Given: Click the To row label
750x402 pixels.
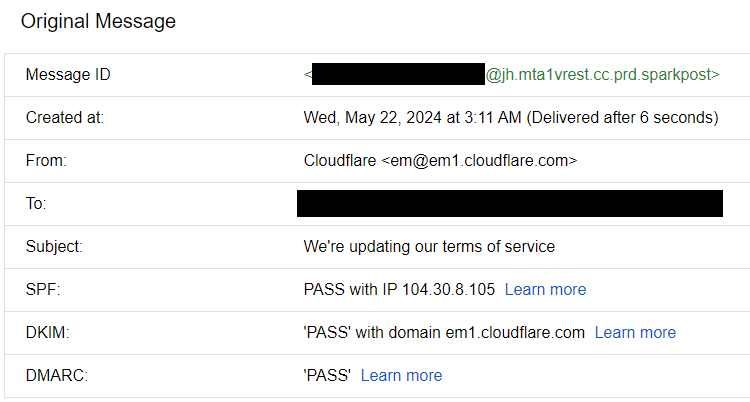Looking at the screenshot, I should (36, 204).
